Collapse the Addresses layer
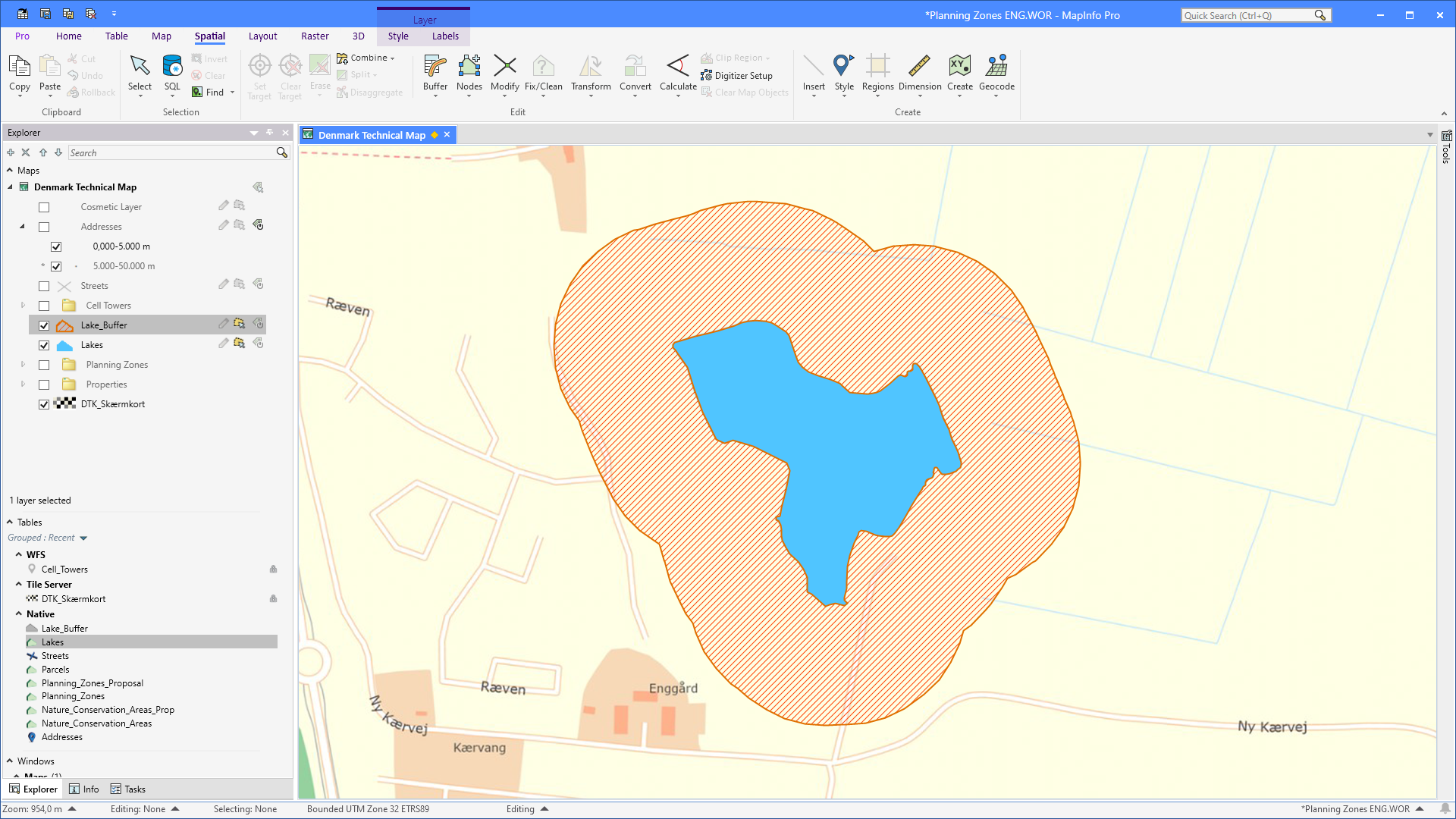1456x819 pixels. pyautogui.click(x=22, y=227)
